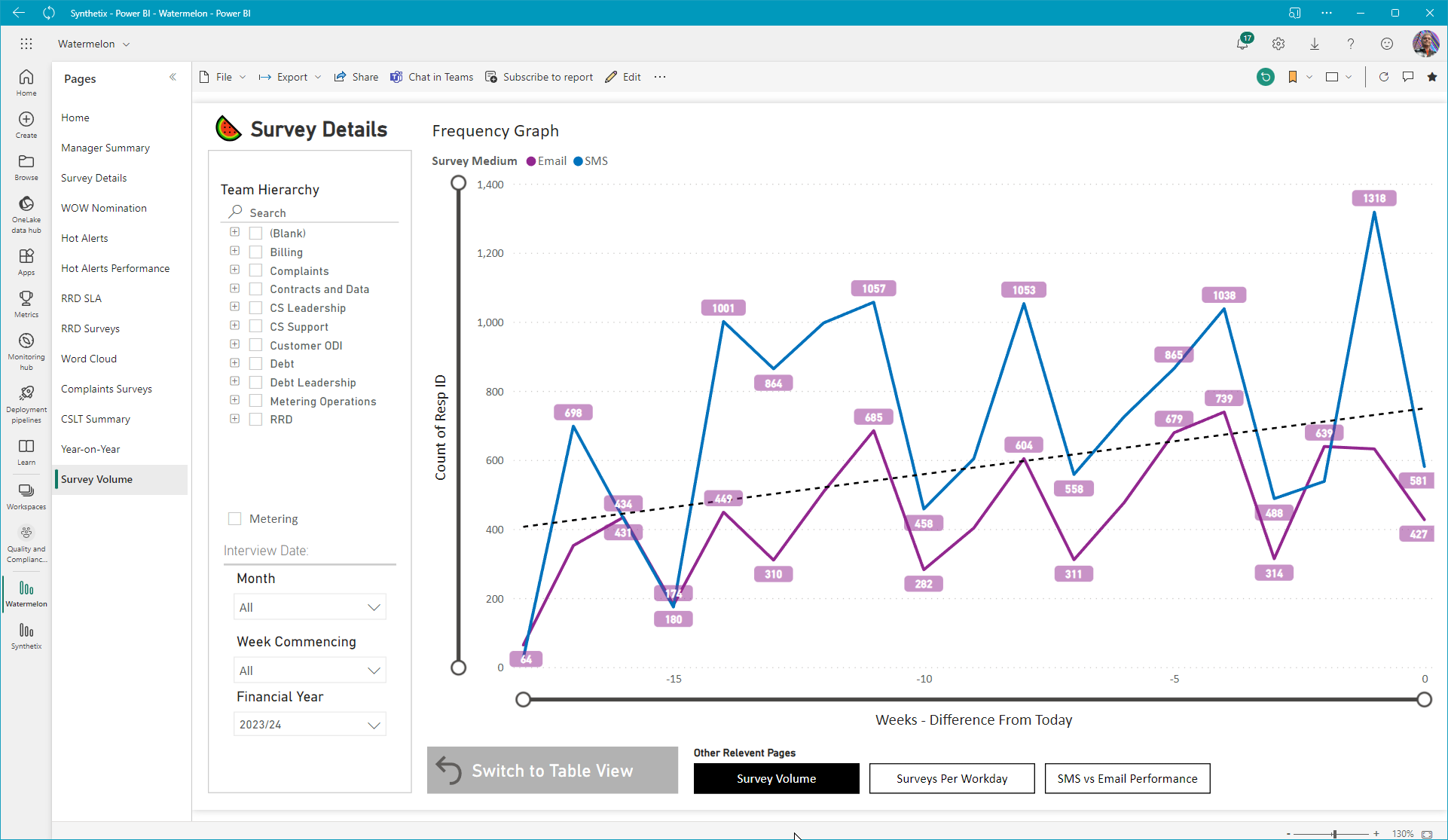Image resolution: width=1448 pixels, height=840 pixels.
Task: Click the refresh visuals icon
Action: click(x=1383, y=77)
